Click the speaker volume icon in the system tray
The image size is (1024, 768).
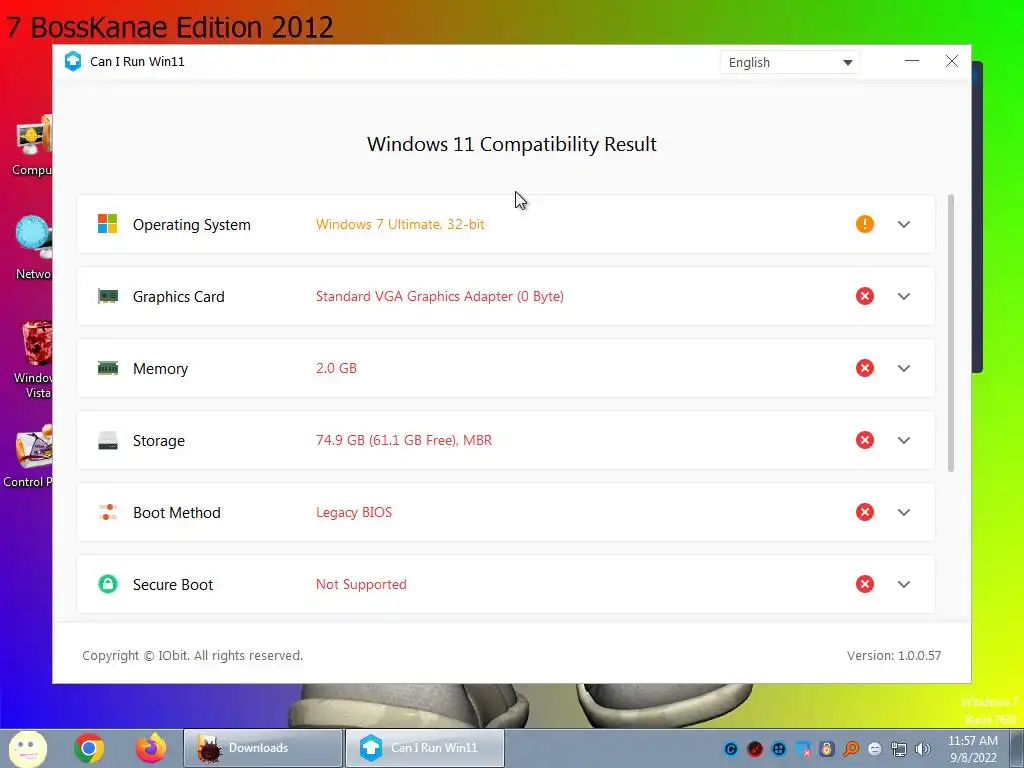tap(923, 749)
